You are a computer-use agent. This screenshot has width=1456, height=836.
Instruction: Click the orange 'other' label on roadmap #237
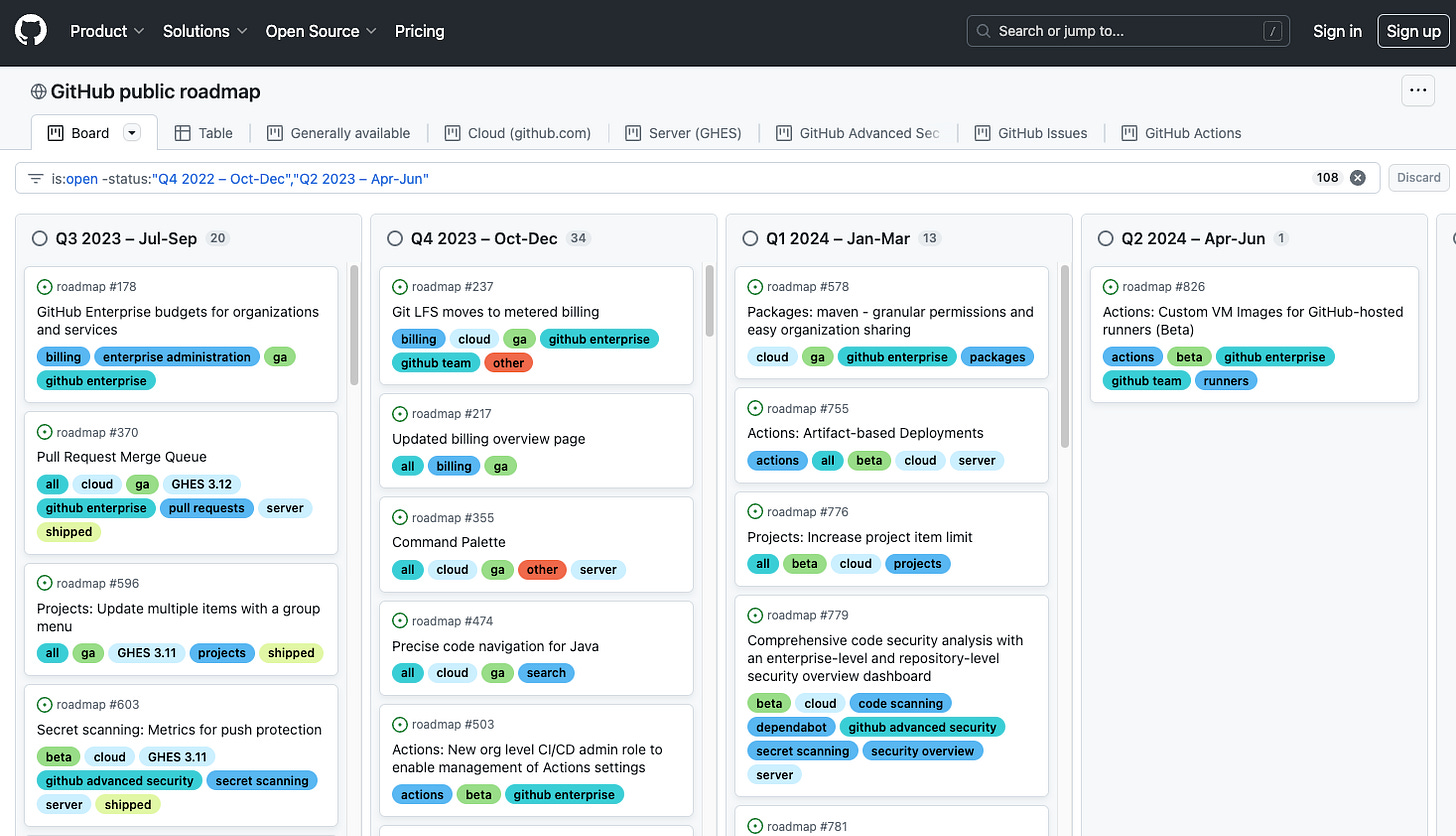[x=508, y=363]
